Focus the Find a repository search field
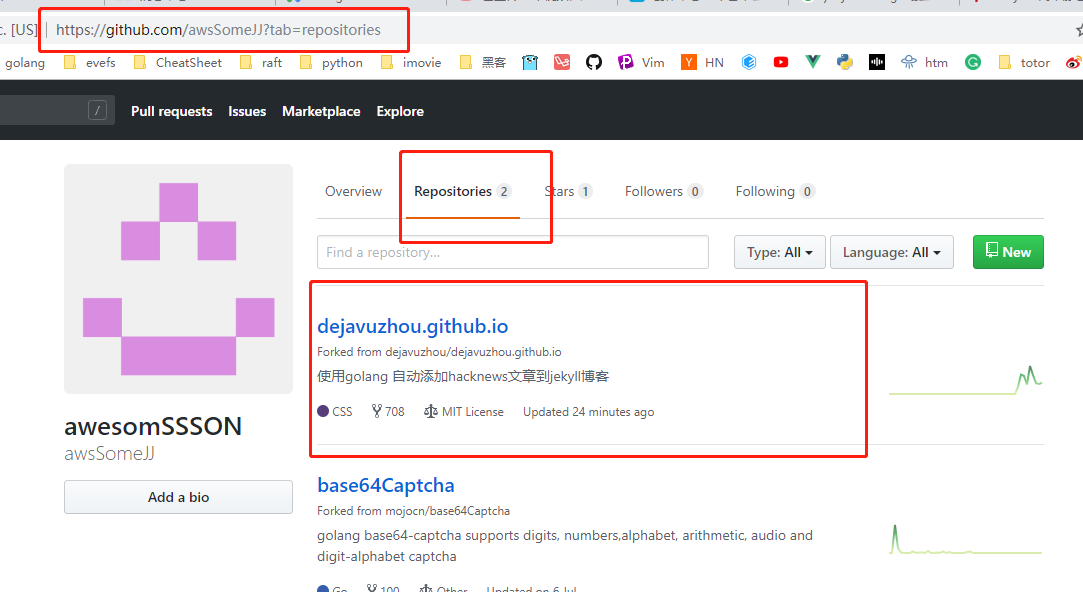The height and width of the screenshot is (592, 1083). (512, 252)
